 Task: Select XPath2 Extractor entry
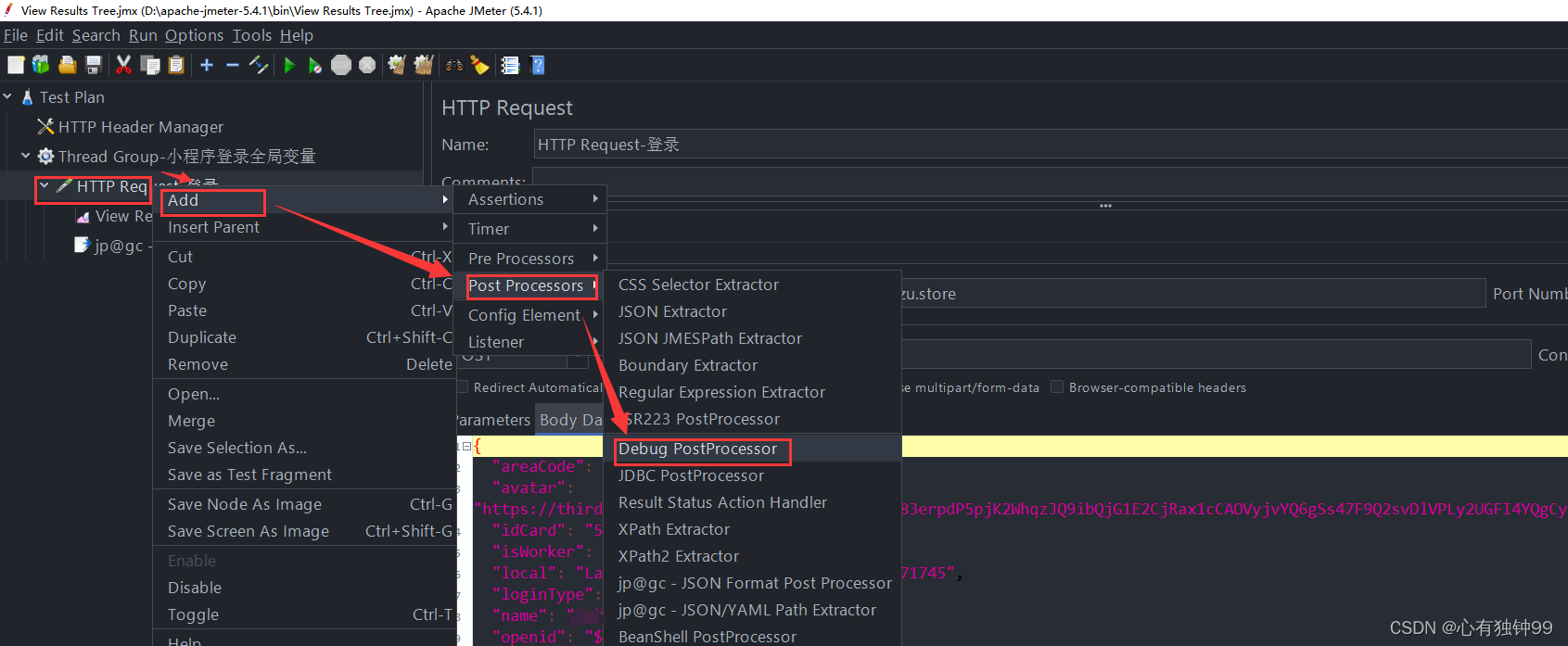(x=754, y=556)
